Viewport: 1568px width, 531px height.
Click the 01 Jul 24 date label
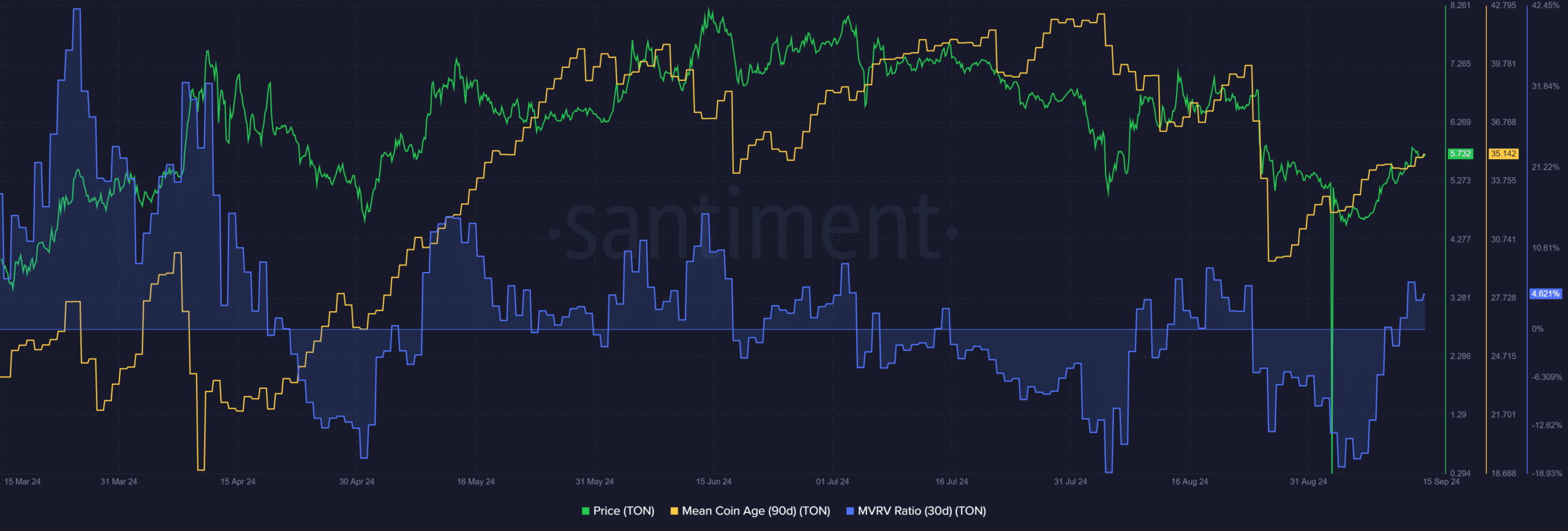[832, 481]
